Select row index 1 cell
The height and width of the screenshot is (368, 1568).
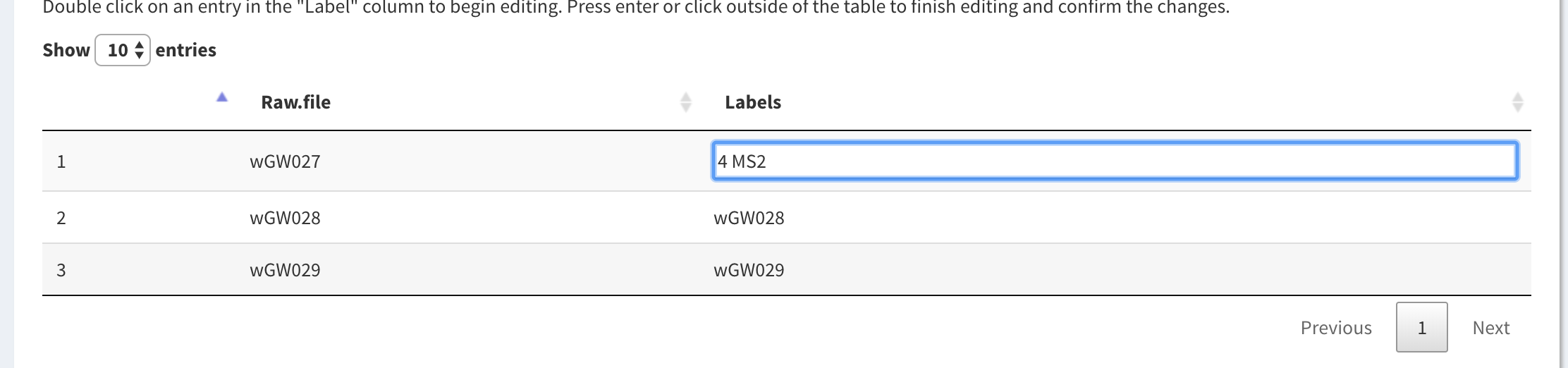pos(61,161)
